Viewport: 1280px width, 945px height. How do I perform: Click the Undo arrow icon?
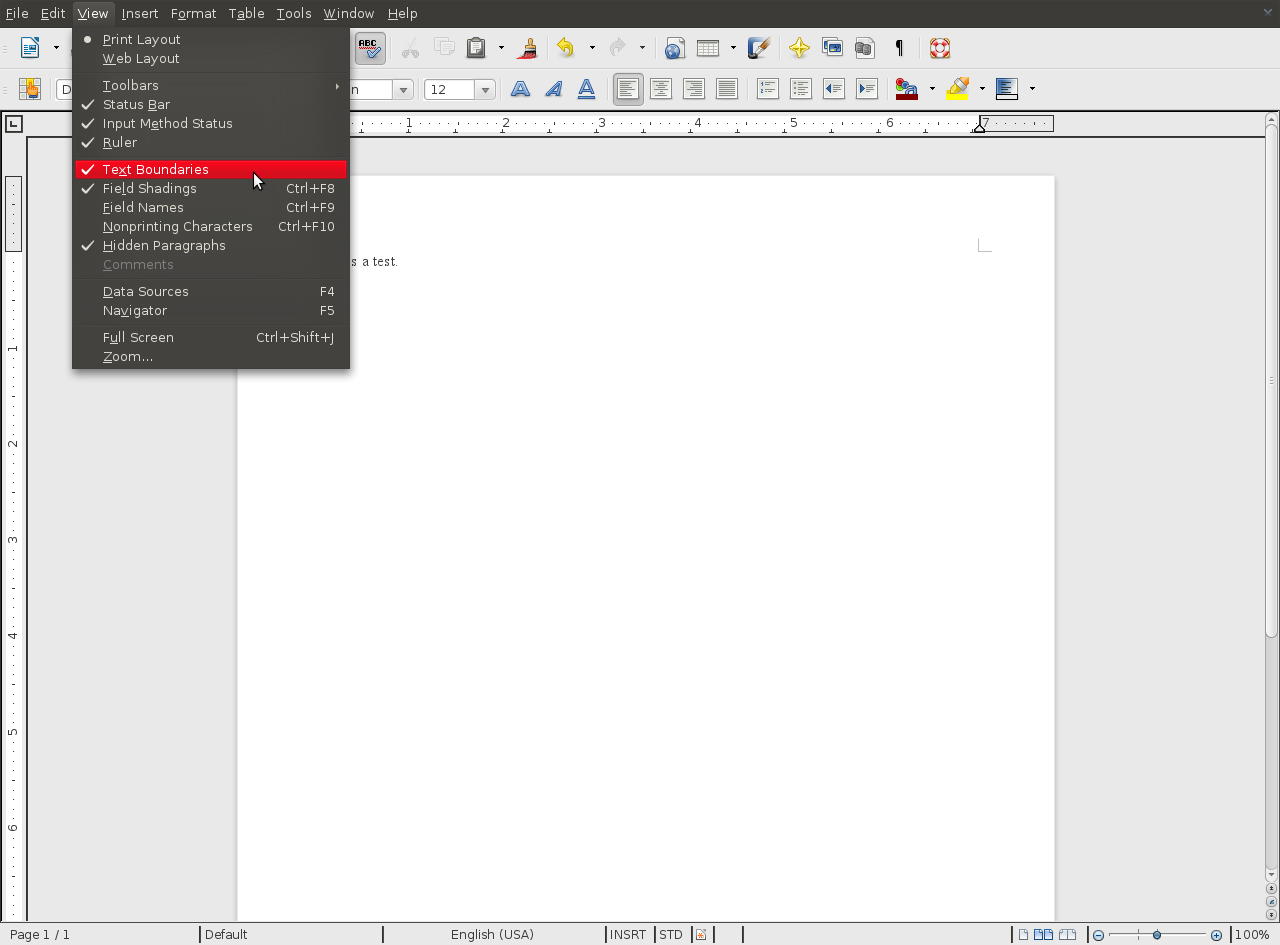[x=566, y=48]
